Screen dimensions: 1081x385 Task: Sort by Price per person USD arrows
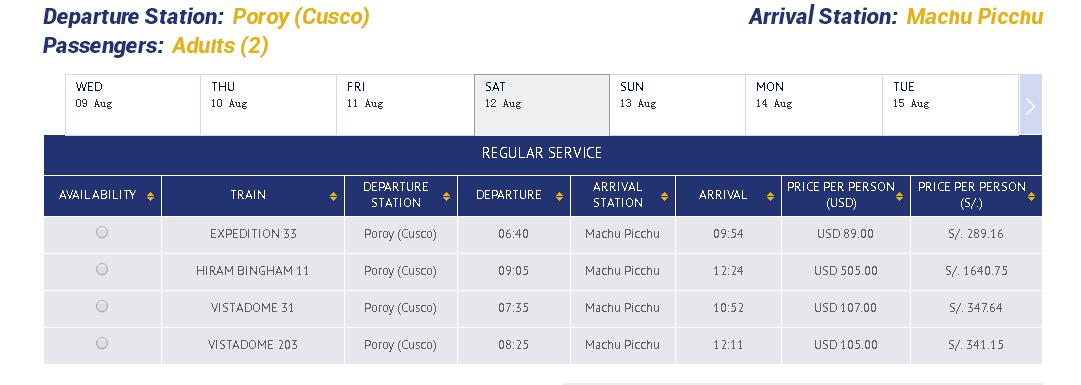900,196
